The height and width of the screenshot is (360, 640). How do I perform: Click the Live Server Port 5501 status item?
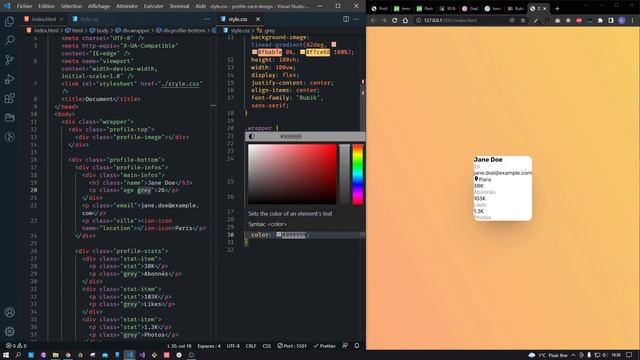point(292,346)
